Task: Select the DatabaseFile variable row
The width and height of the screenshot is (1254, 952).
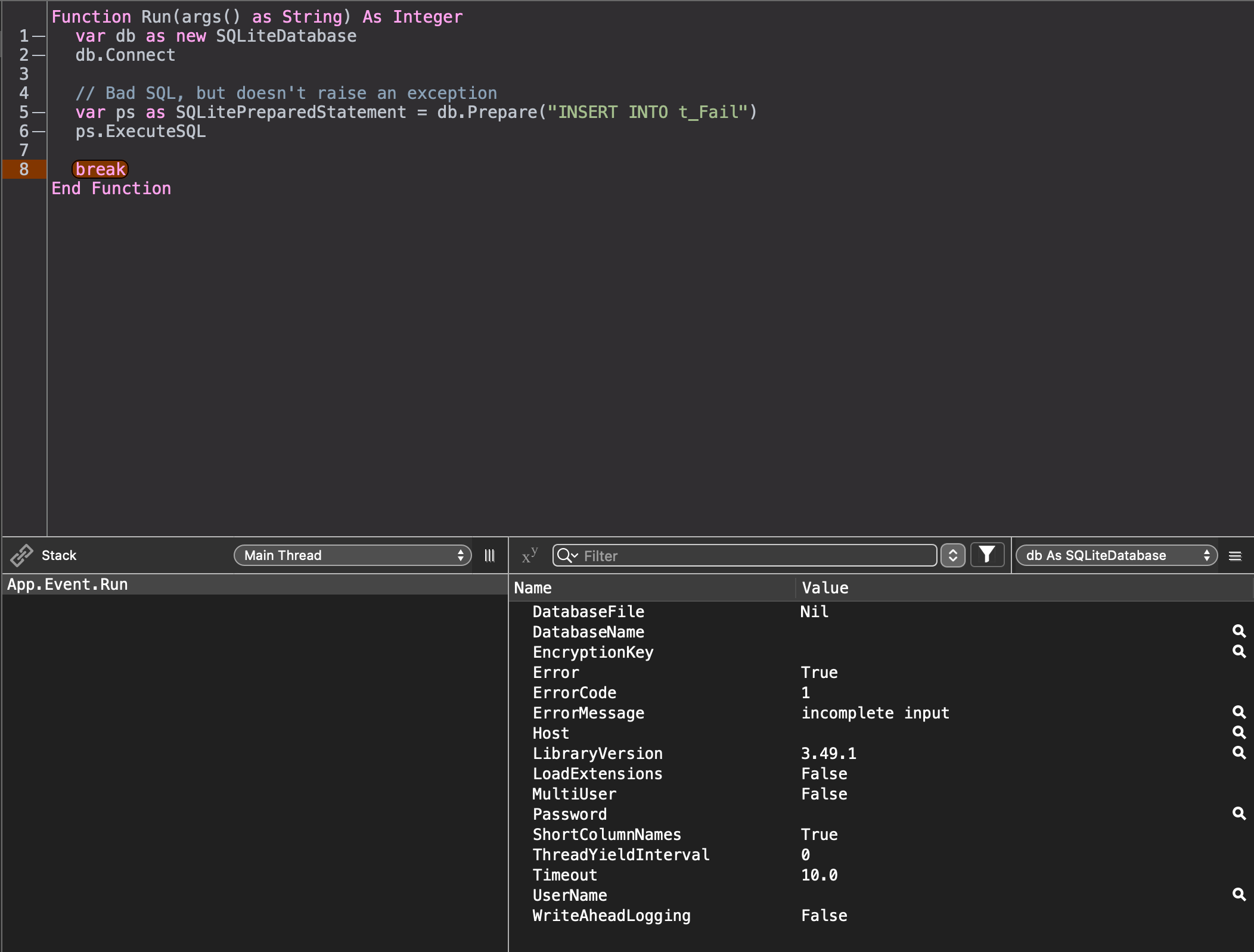Action: (x=881, y=612)
